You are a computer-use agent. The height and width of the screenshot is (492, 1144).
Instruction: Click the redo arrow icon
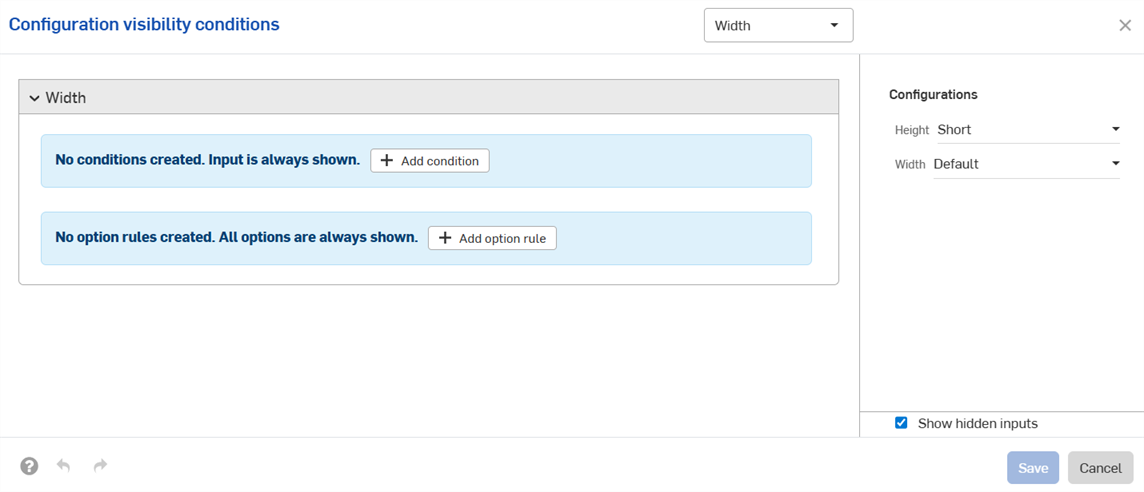click(x=100, y=465)
